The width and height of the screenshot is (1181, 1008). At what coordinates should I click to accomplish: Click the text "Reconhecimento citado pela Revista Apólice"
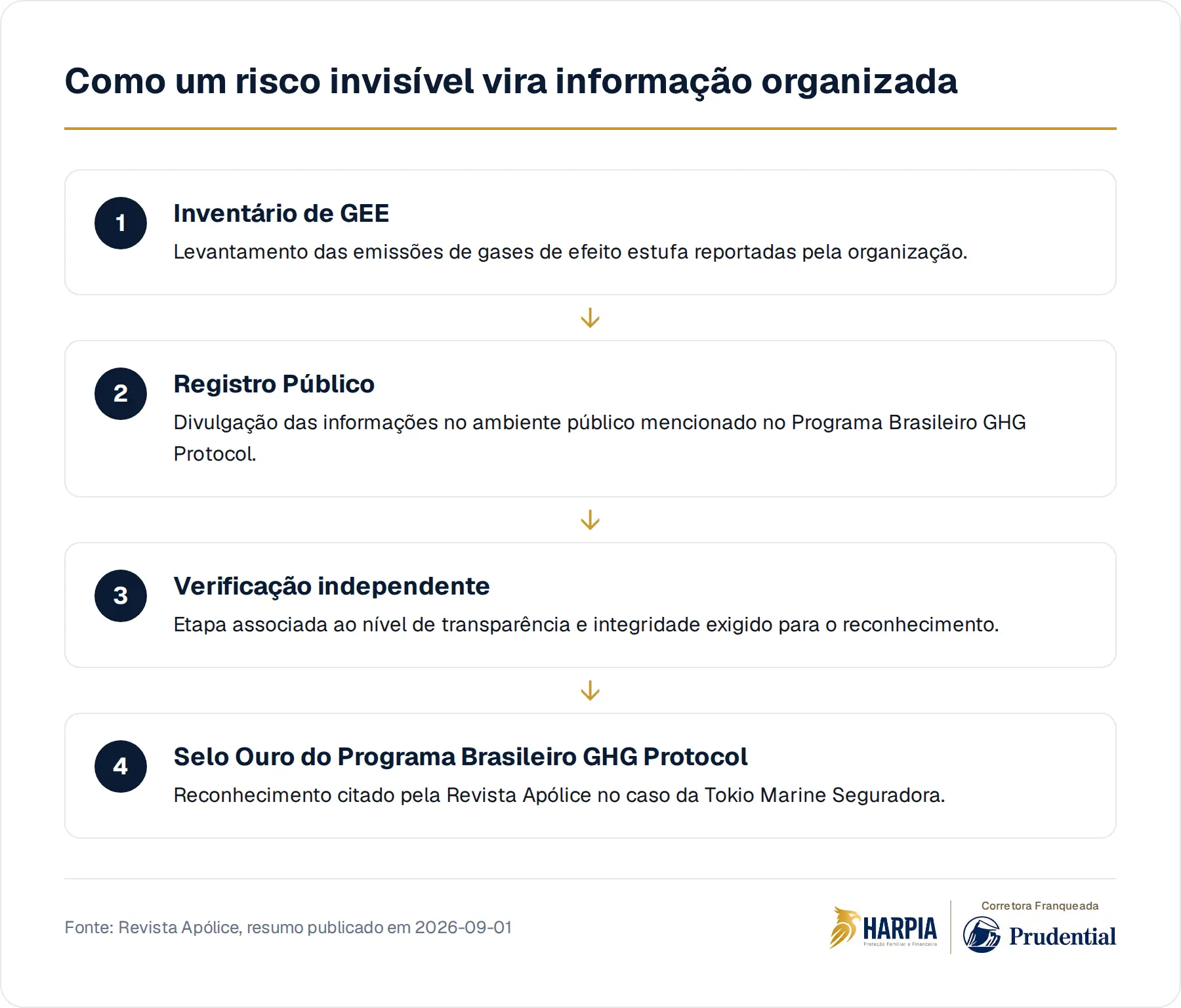tap(383, 795)
